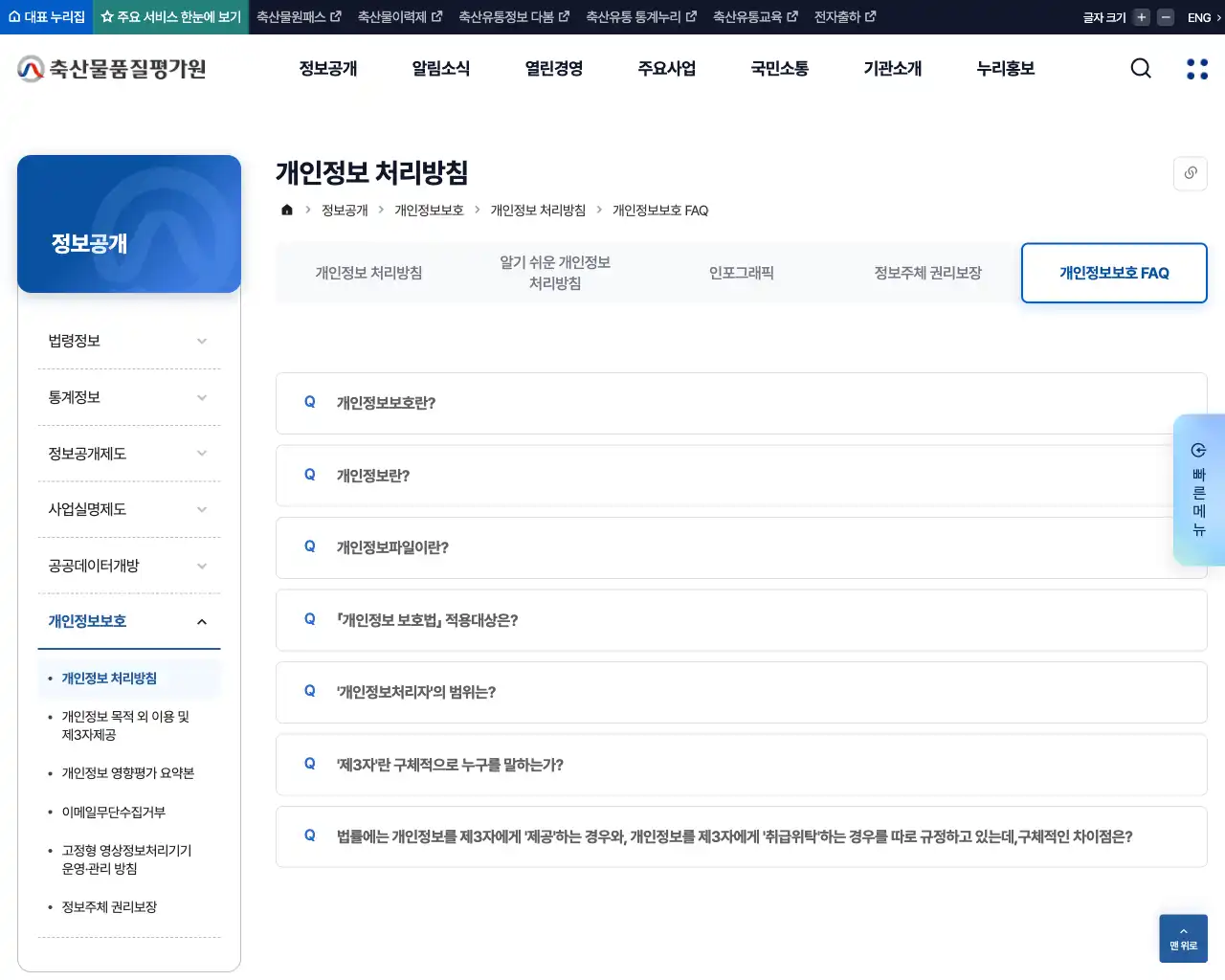Image resolution: width=1225 pixels, height=980 pixels.
Task: Open the site search with the magnifier icon
Action: tap(1140, 68)
